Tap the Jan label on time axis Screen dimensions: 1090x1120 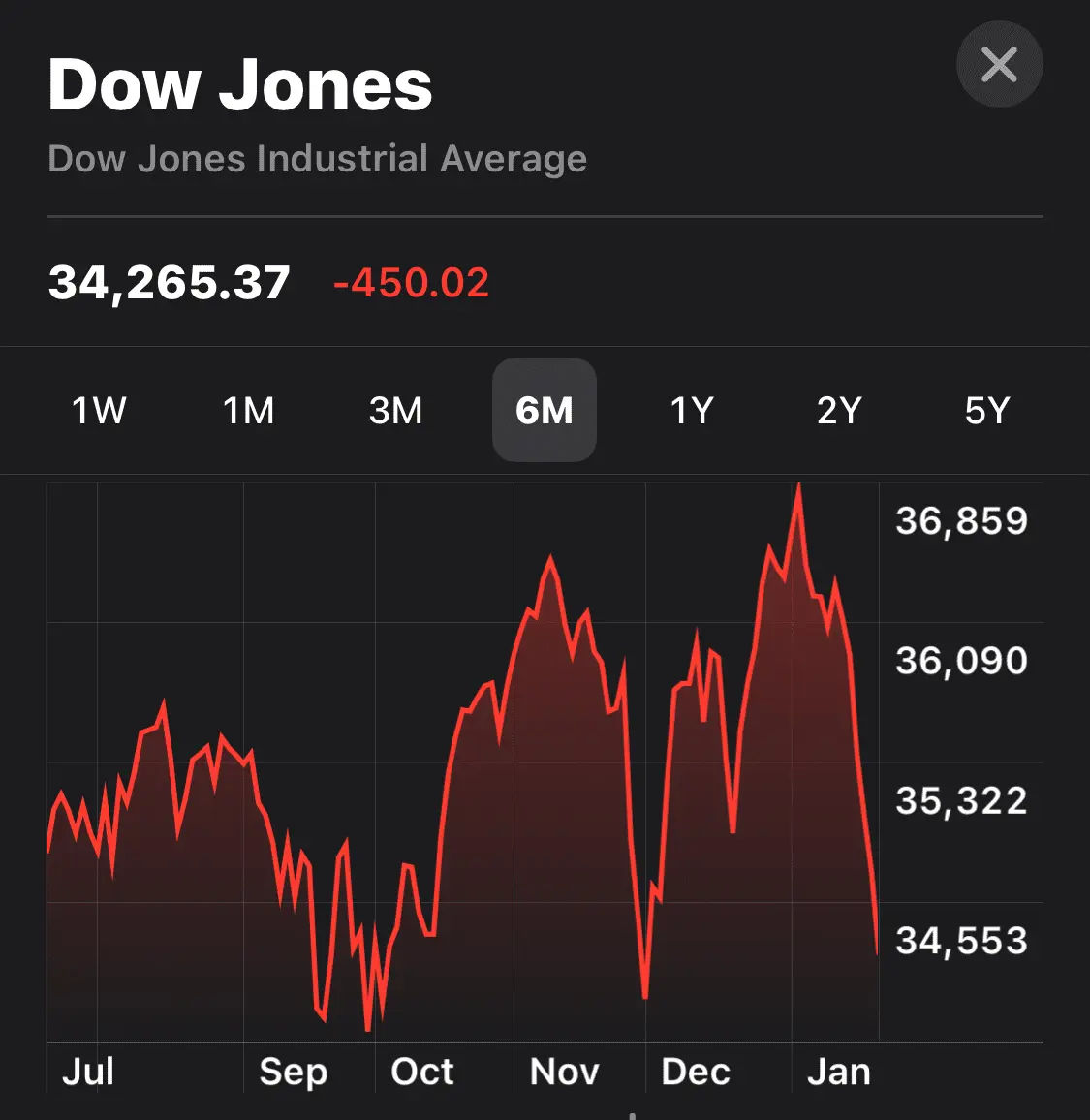[x=838, y=1072]
